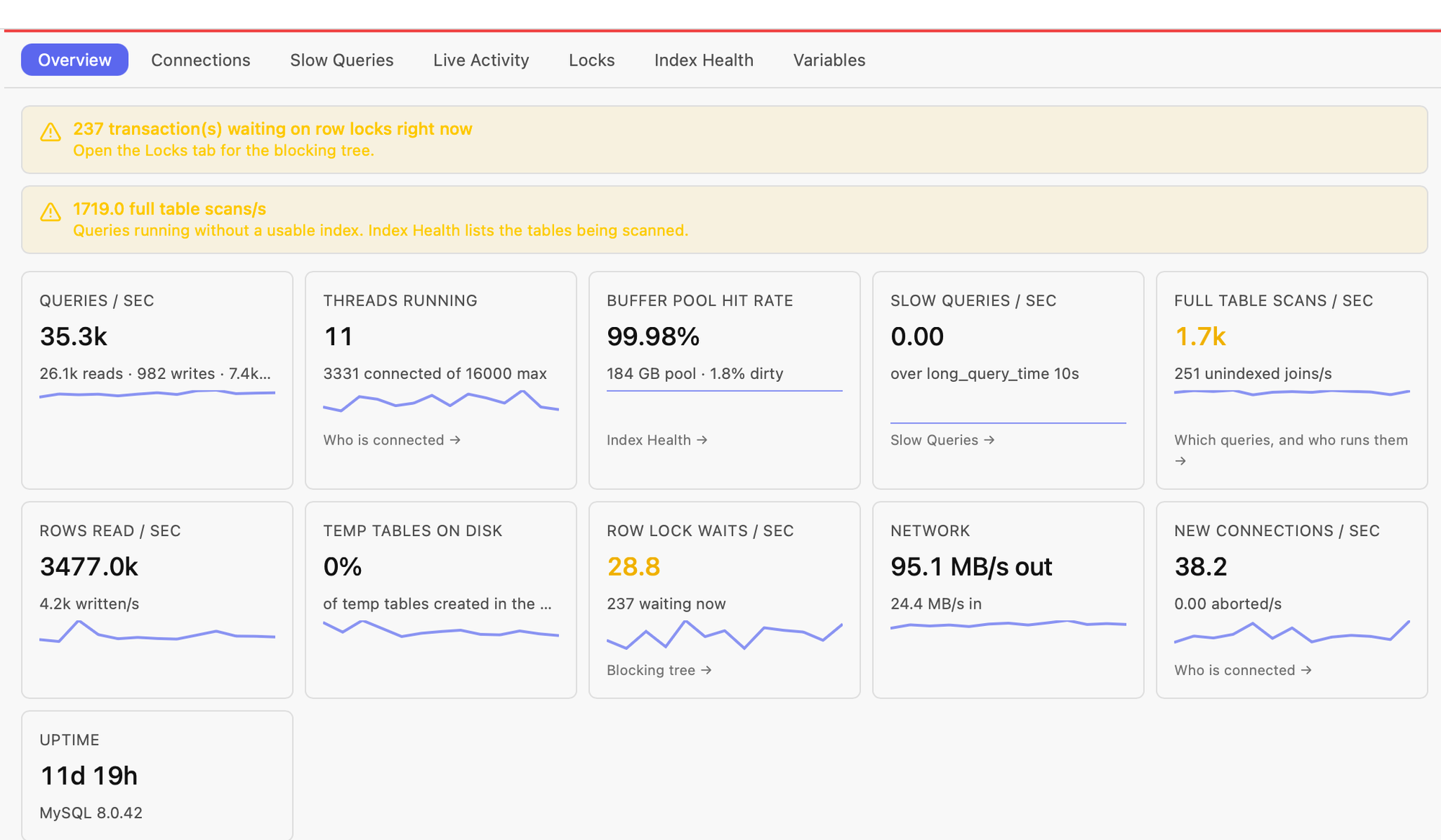Screen dimensions: 1441x840
Task: Click the '237 transaction(s) waiting on row locks' alert title
Action: 272,129
